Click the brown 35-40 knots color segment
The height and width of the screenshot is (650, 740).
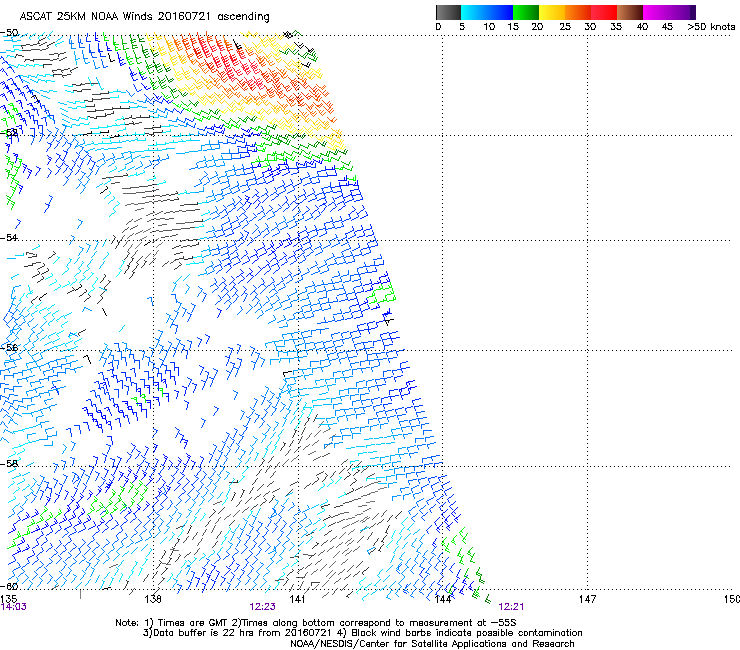pos(630,12)
